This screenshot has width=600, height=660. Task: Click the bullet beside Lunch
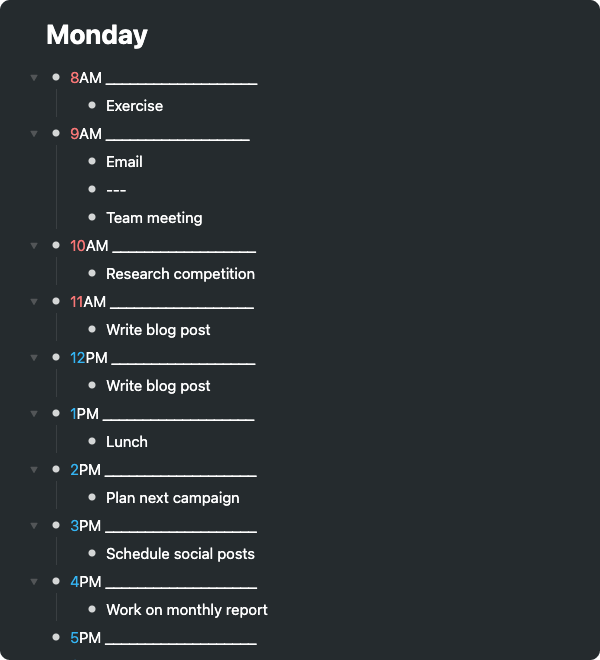[92, 441]
